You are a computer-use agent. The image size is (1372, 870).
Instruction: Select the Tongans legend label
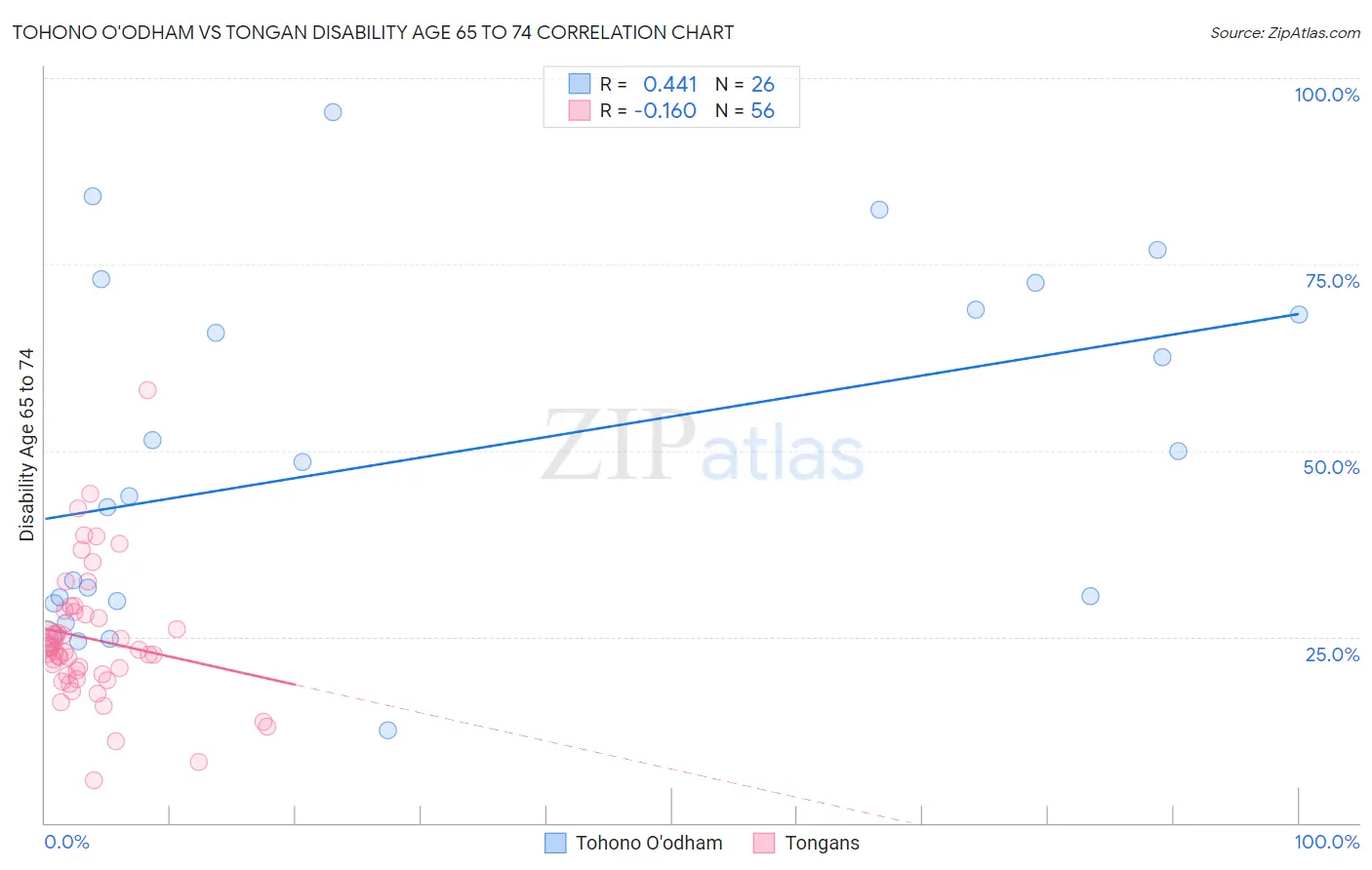(823, 843)
